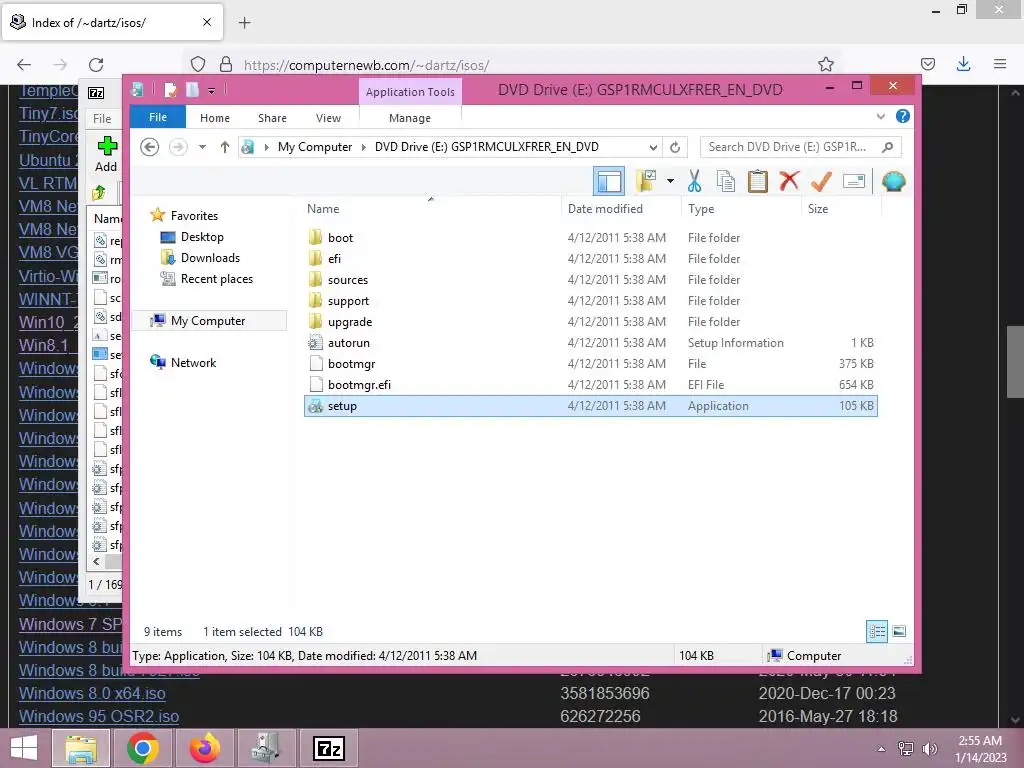The width and height of the screenshot is (1024, 768).
Task: Expand breadcrumb arrow after My Computer
Action: point(364,147)
